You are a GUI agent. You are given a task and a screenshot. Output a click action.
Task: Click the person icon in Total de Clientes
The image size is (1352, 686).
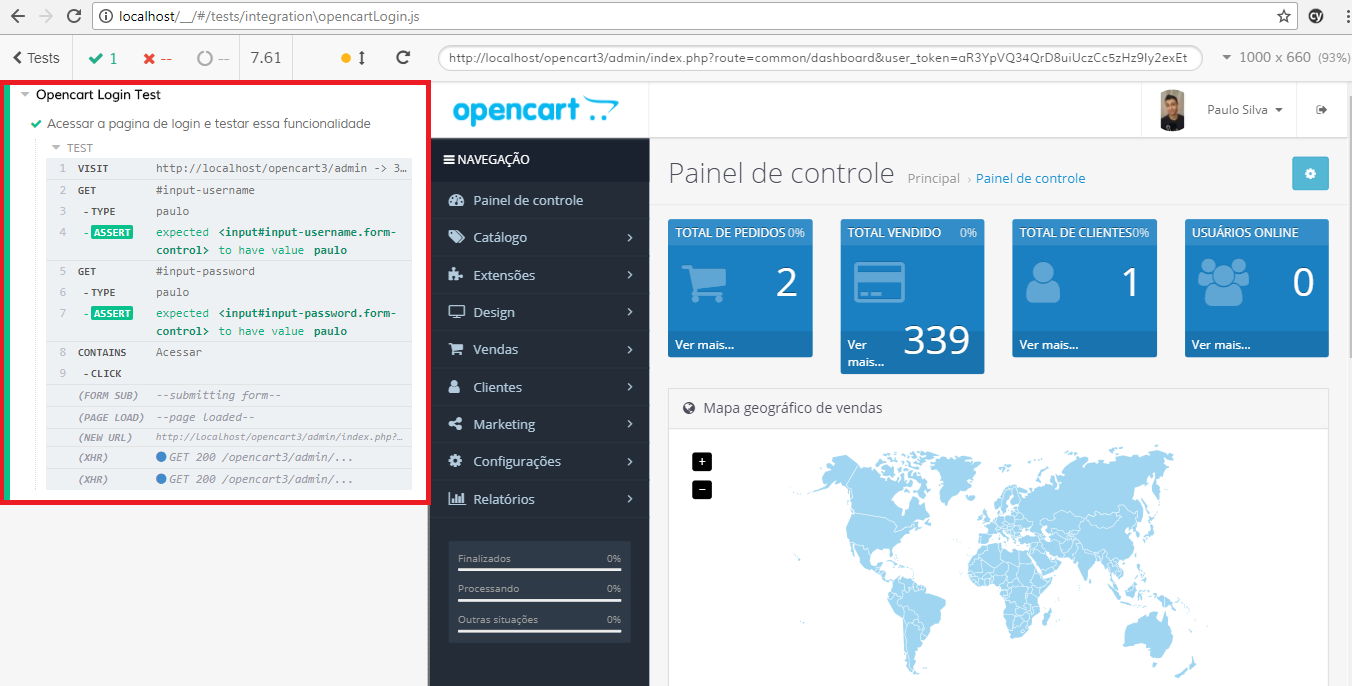1043,283
